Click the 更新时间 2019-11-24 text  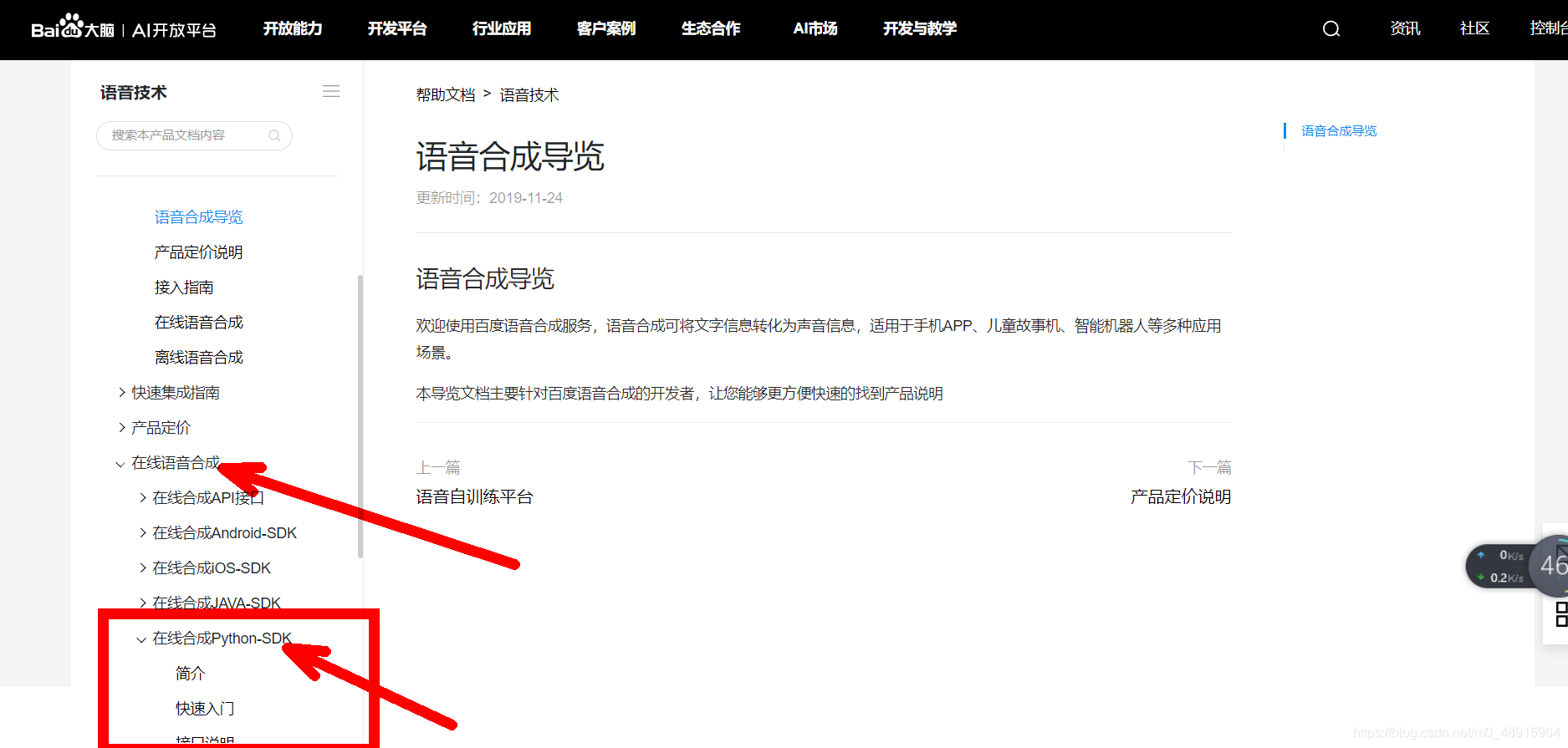[489, 198]
